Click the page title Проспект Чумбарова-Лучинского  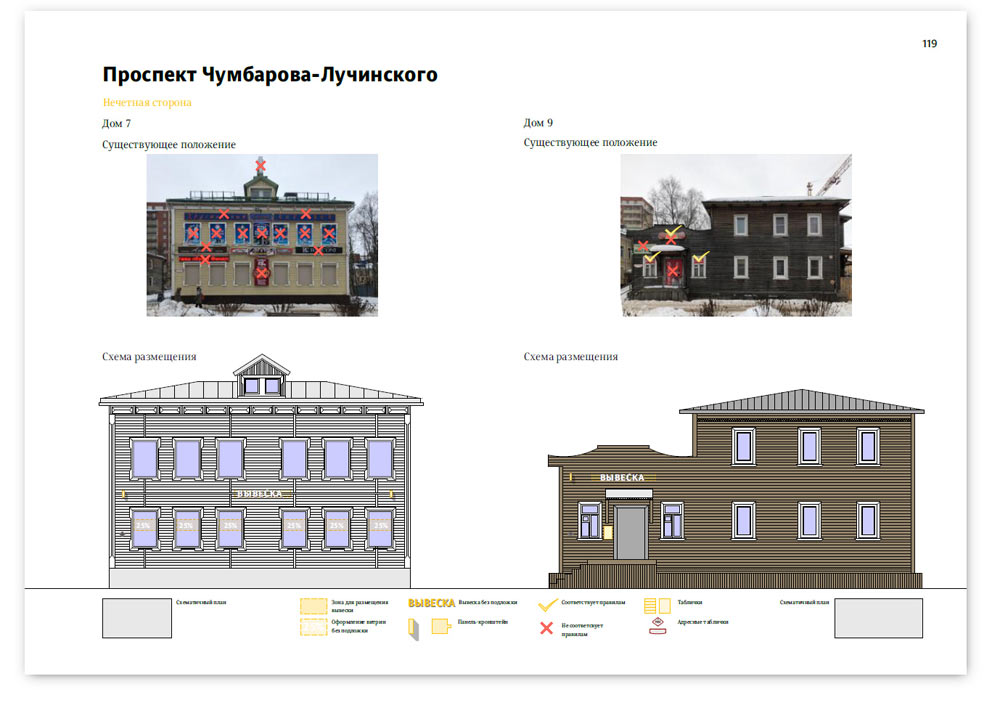[270, 75]
